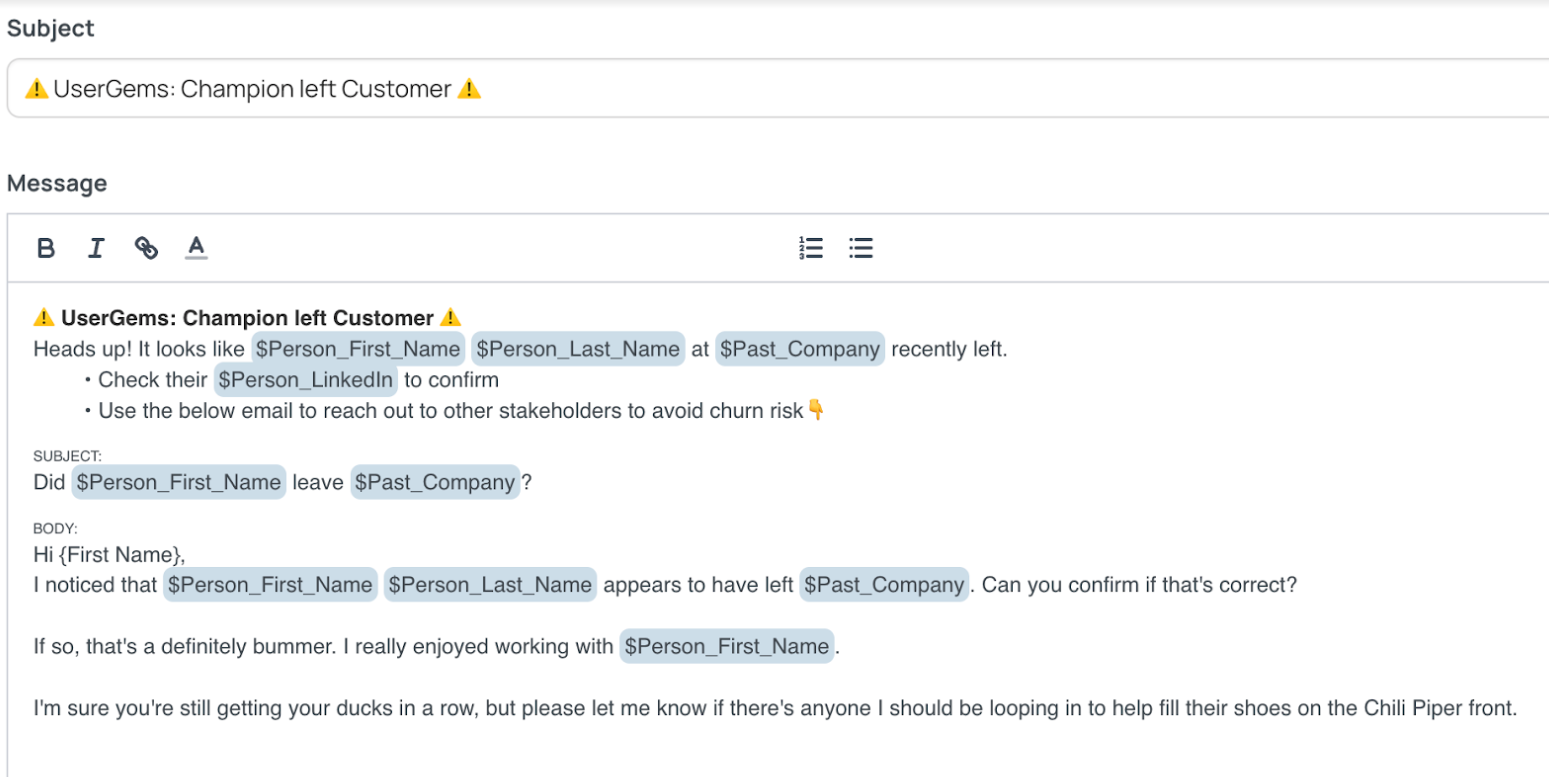Click $Person_First_Name chip after 'enjoyed working with'
1549x777 pixels.
tap(727, 647)
